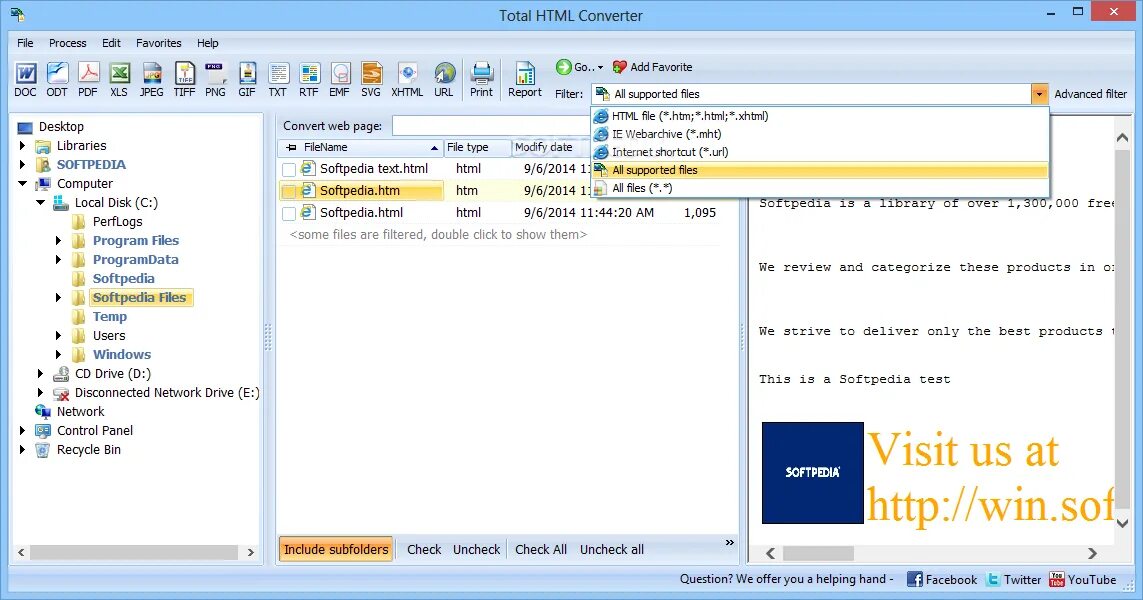Sort by FileName column header
The width and height of the screenshot is (1143, 600).
361,147
